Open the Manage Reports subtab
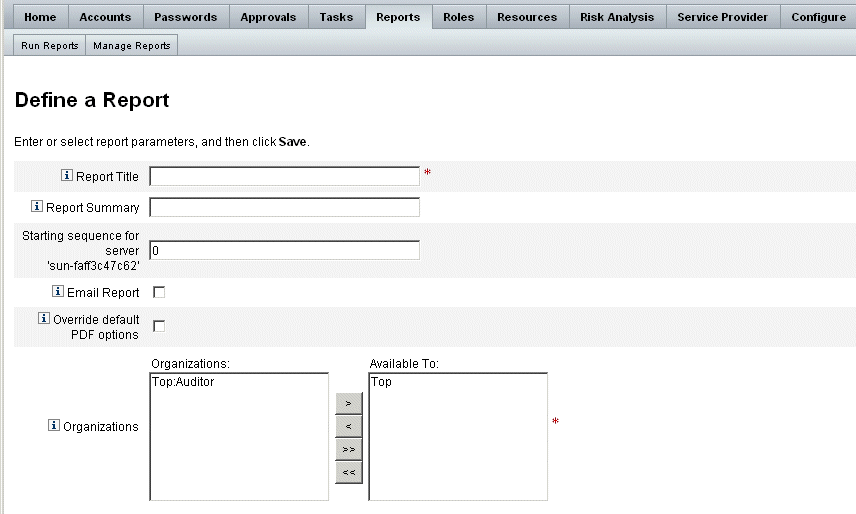Screen dimensions: 856x514 tap(132, 45)
